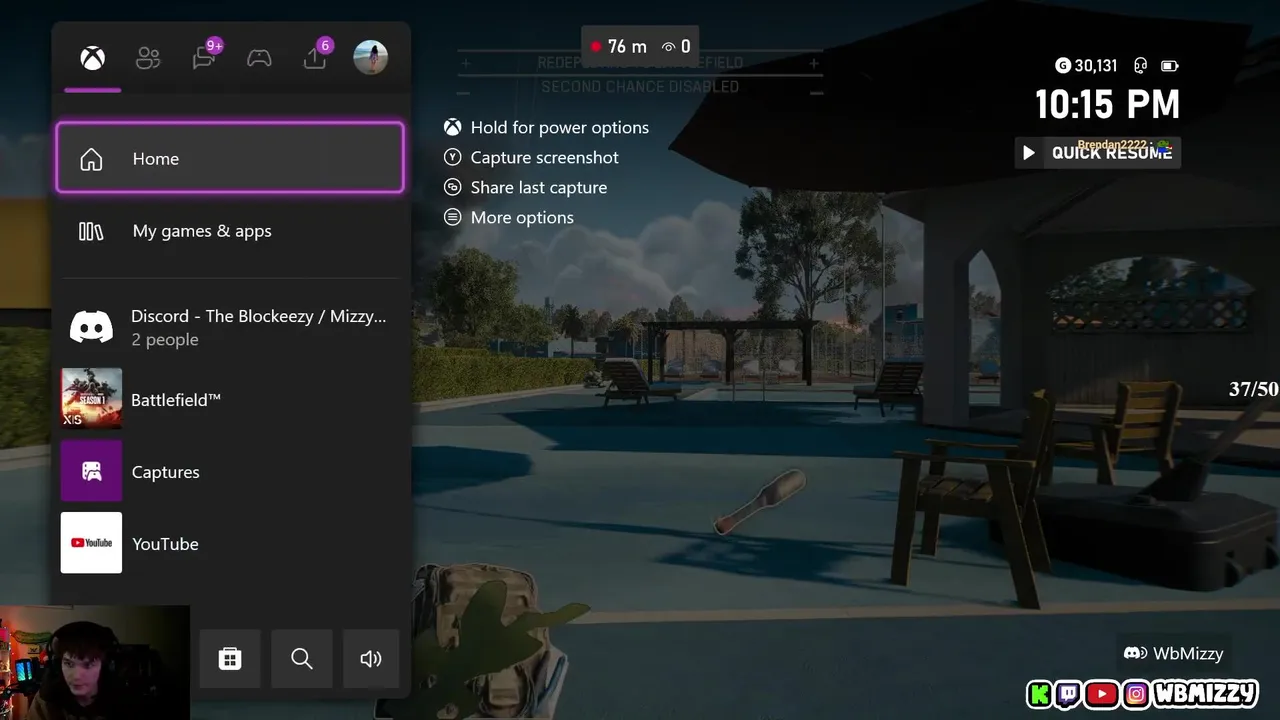Open My games & apps

(230, 231)
